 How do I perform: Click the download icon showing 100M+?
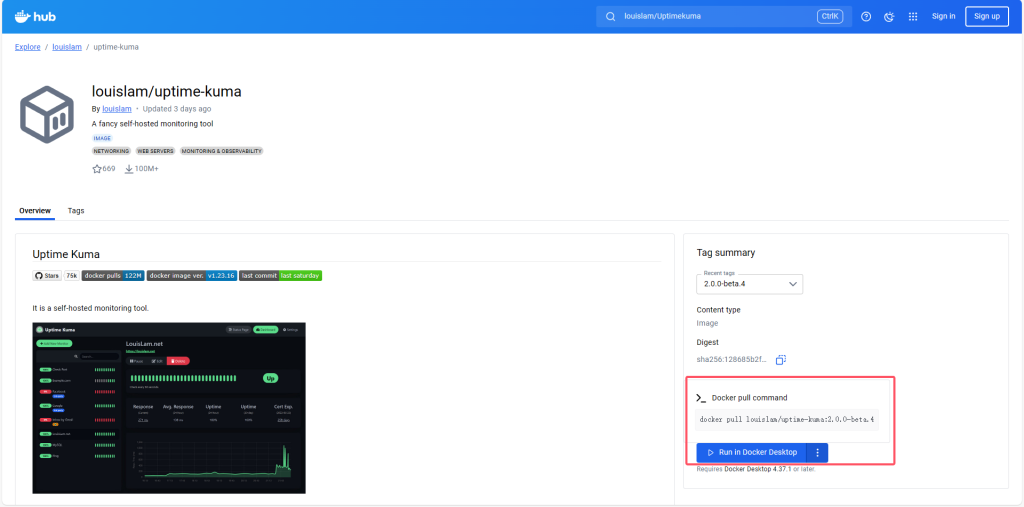pos(129,169)
